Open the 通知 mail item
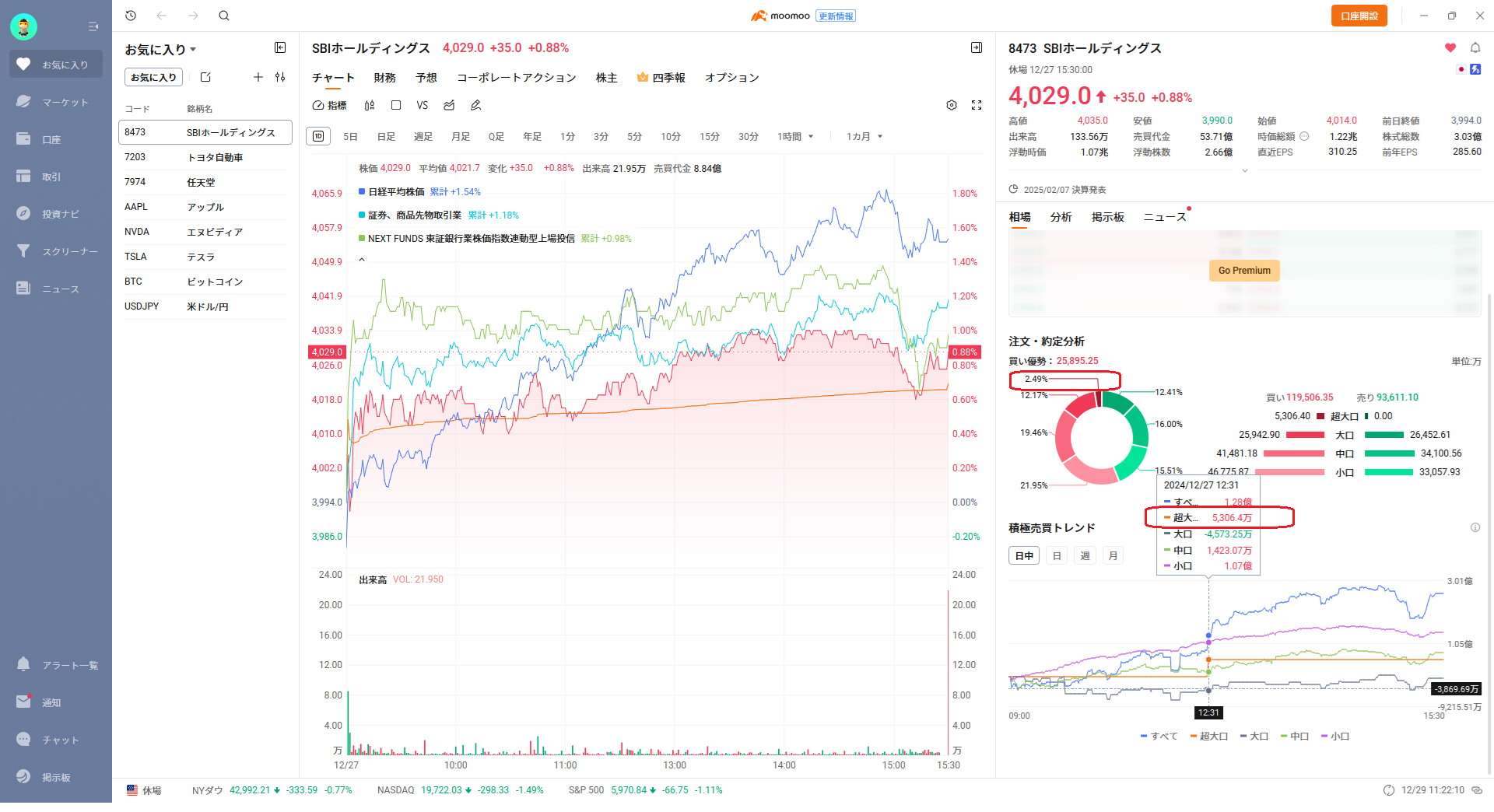The image size is (1494, 812). [x=56, y=702]
